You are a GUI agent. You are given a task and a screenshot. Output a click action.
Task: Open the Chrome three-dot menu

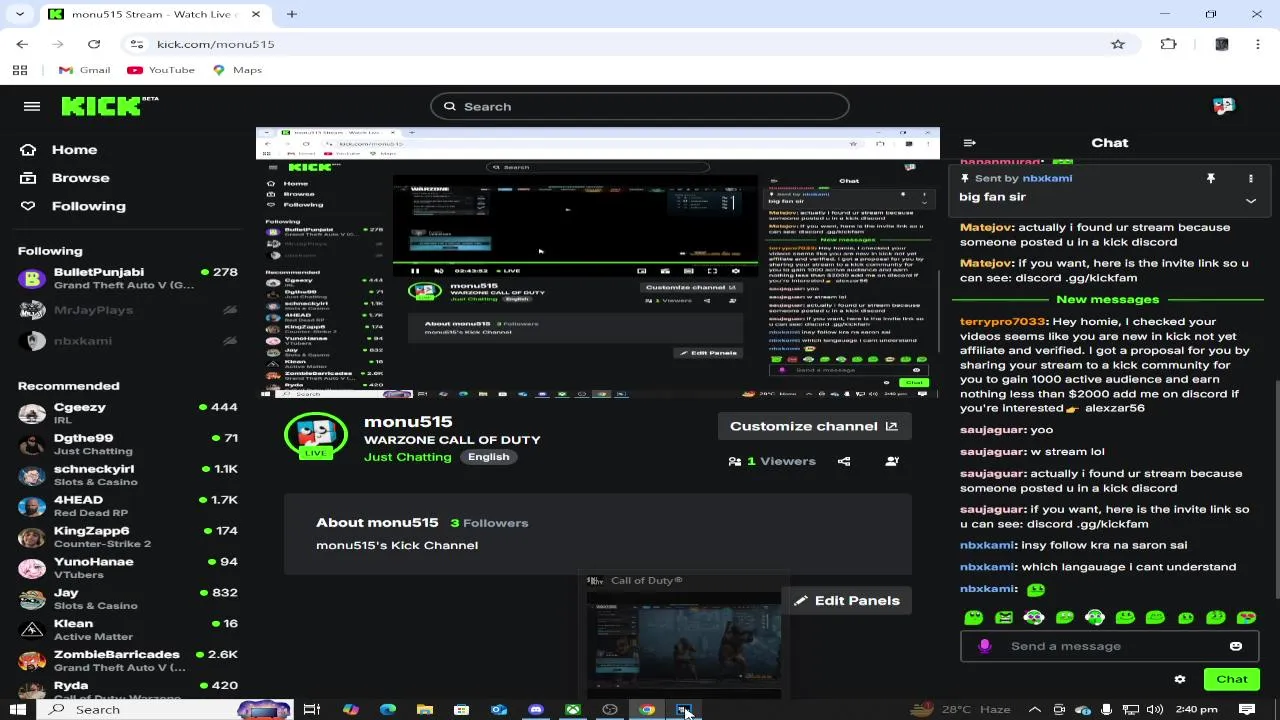[x=1259, y=44]
